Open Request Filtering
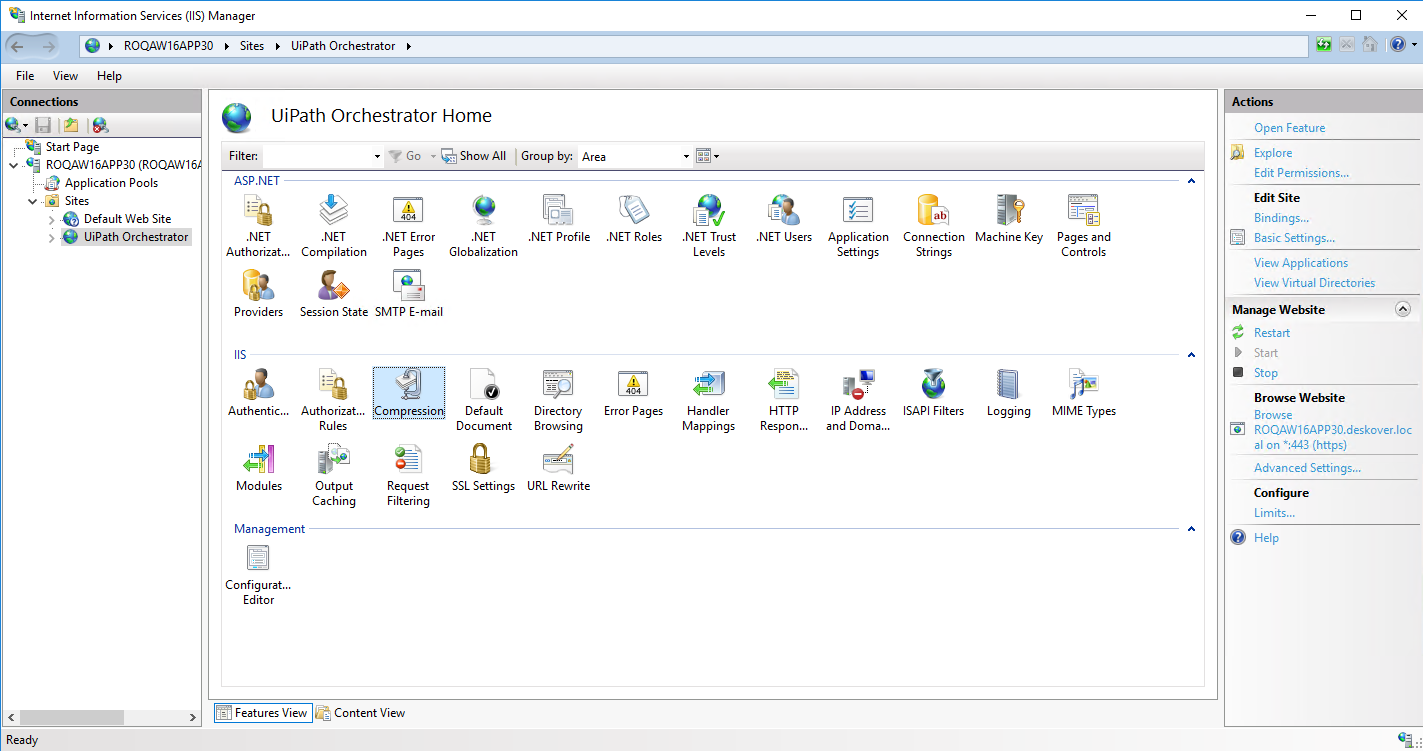 coord(408,464)
